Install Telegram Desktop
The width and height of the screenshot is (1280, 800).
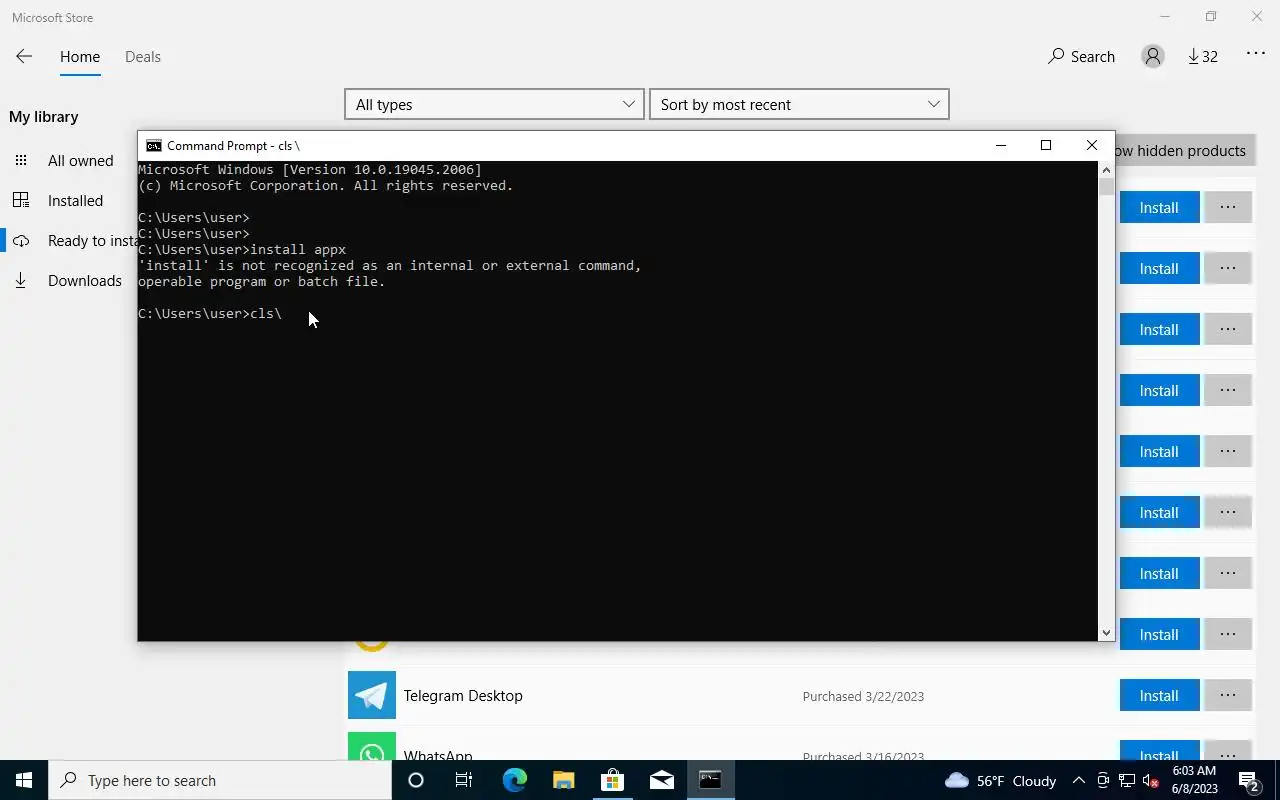(x=1159, y=695)
